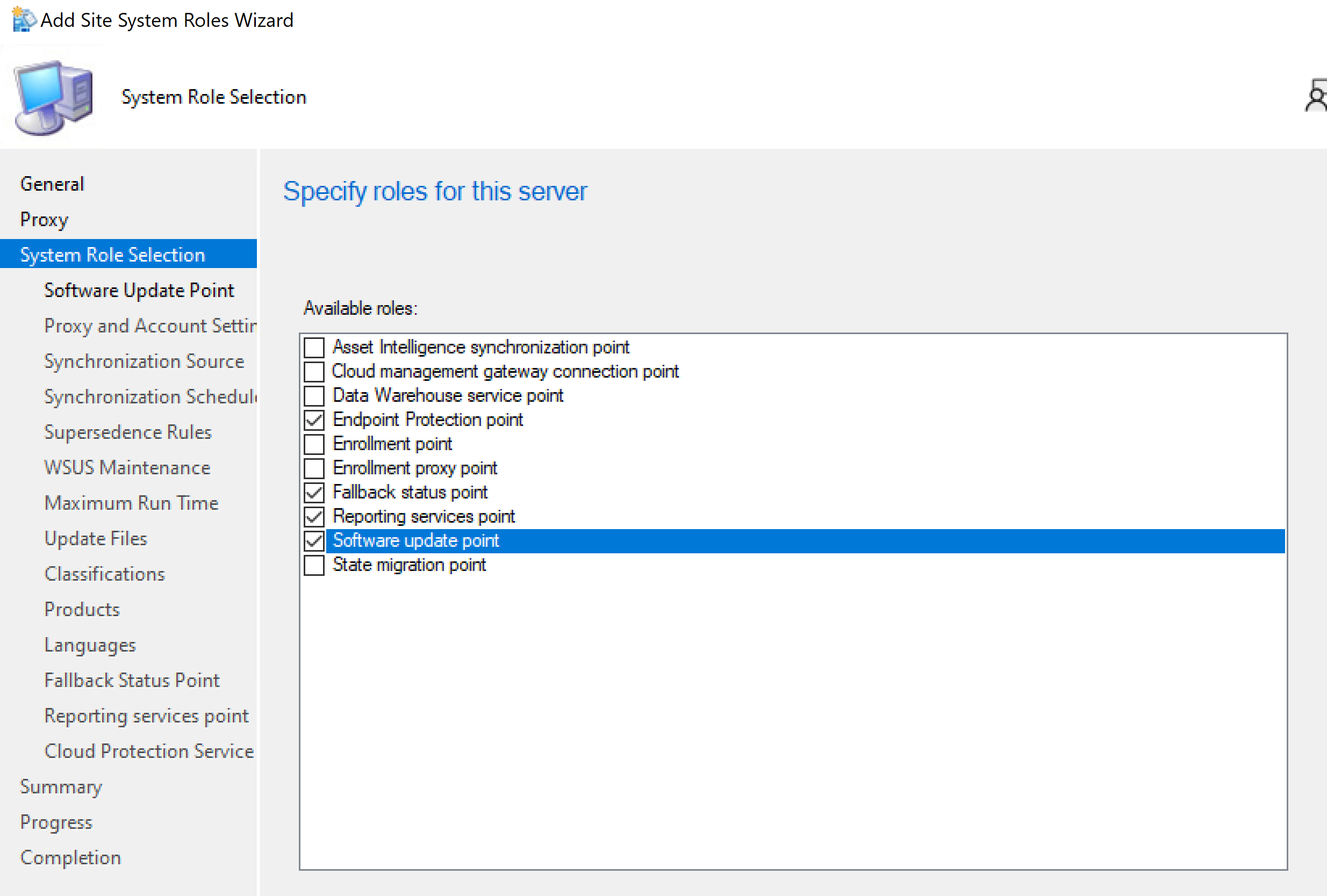Go to the Proxy wizard step

coord(44,220)
